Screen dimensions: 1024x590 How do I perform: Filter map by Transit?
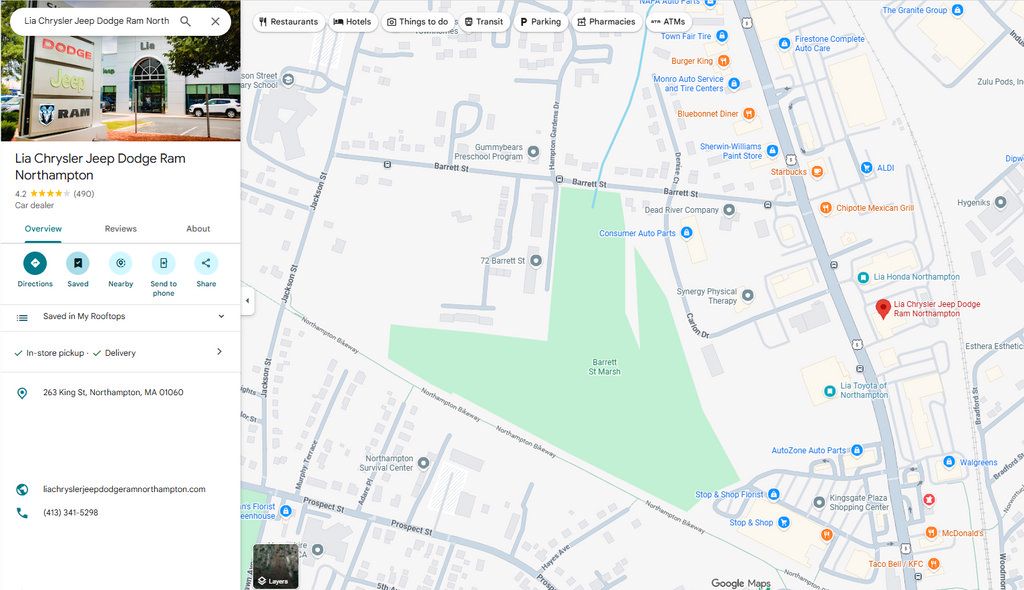[484, 22]
